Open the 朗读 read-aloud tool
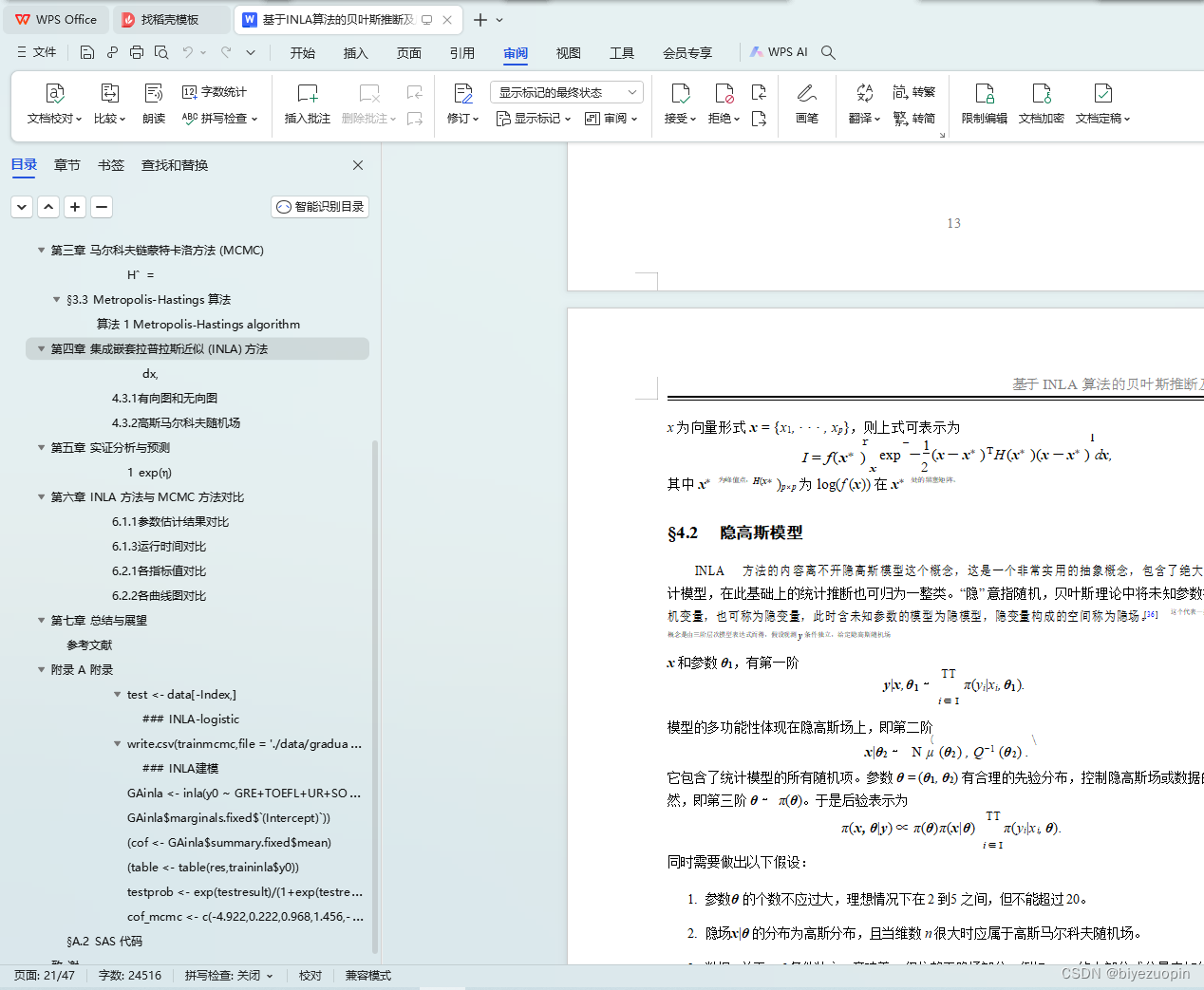 click(x=153, y=103)
